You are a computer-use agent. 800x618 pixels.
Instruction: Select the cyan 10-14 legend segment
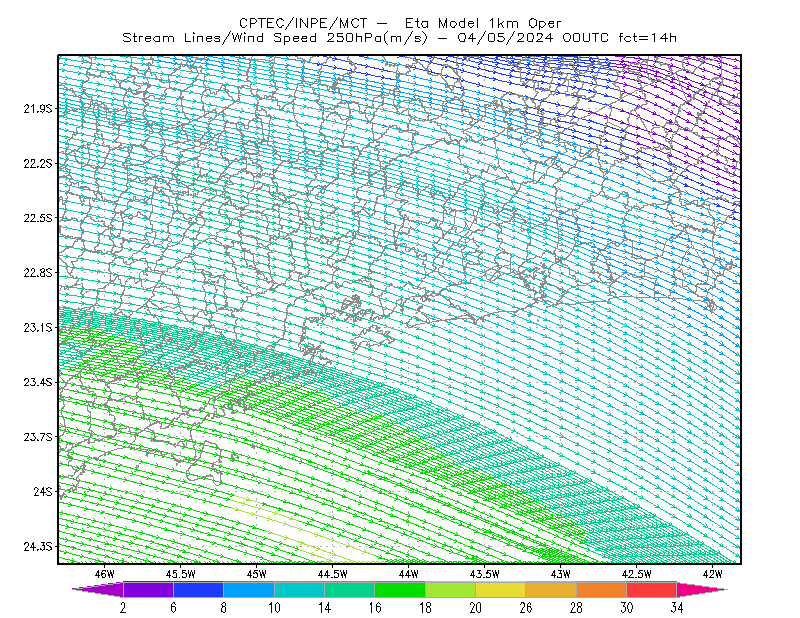pos(299,589)
